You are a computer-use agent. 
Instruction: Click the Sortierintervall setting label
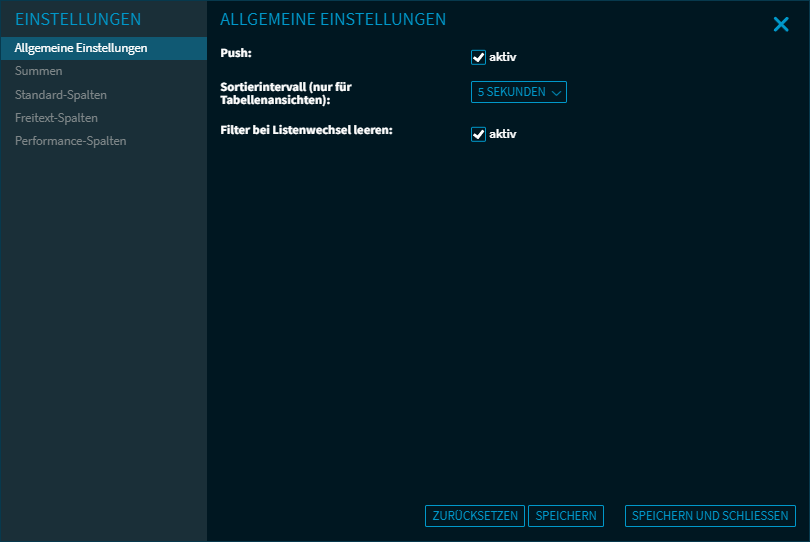pyautogui.click(x=285, y=93)
